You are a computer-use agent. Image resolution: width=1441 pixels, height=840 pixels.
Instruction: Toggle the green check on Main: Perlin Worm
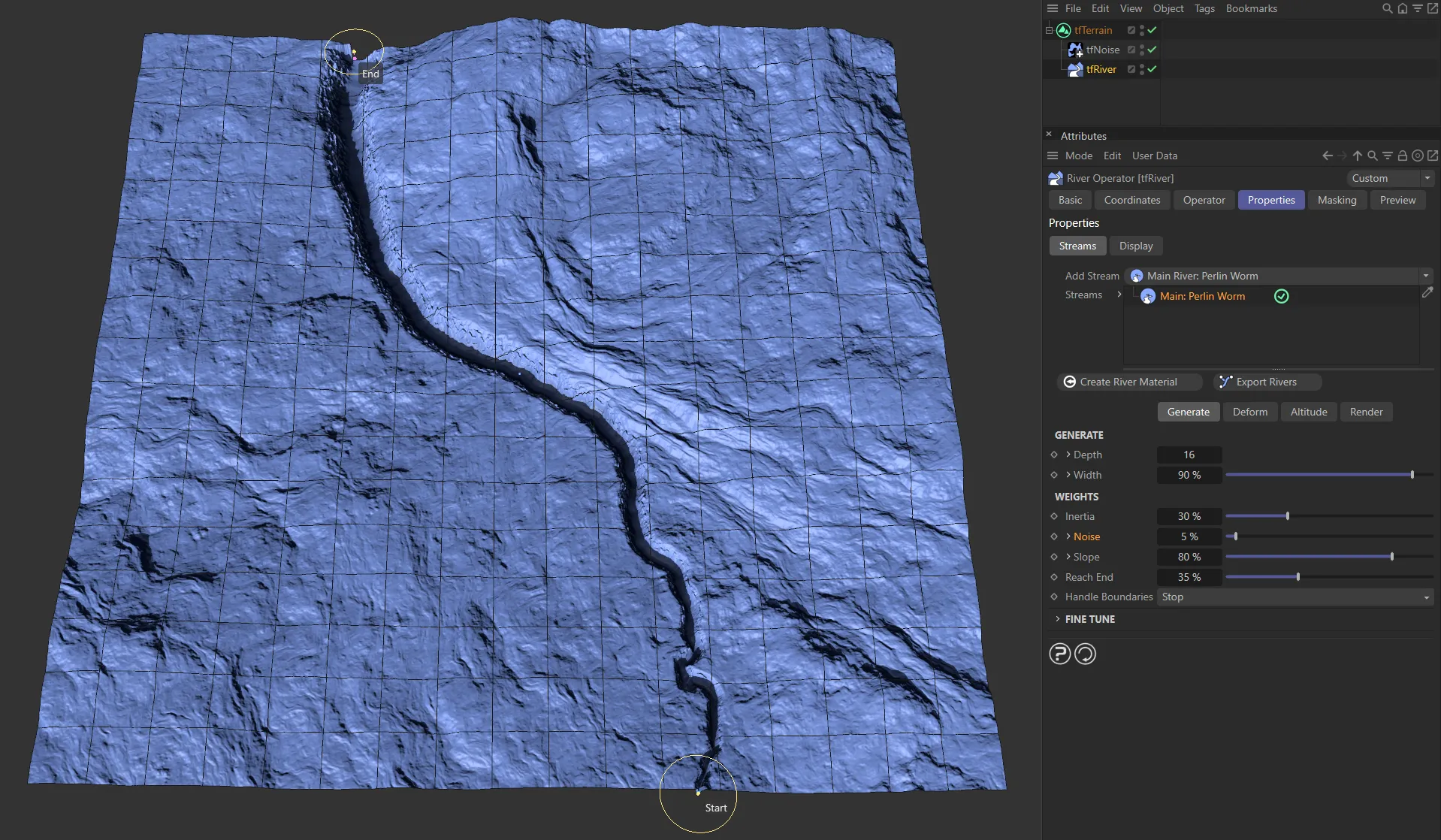(x=1281, y=296)
